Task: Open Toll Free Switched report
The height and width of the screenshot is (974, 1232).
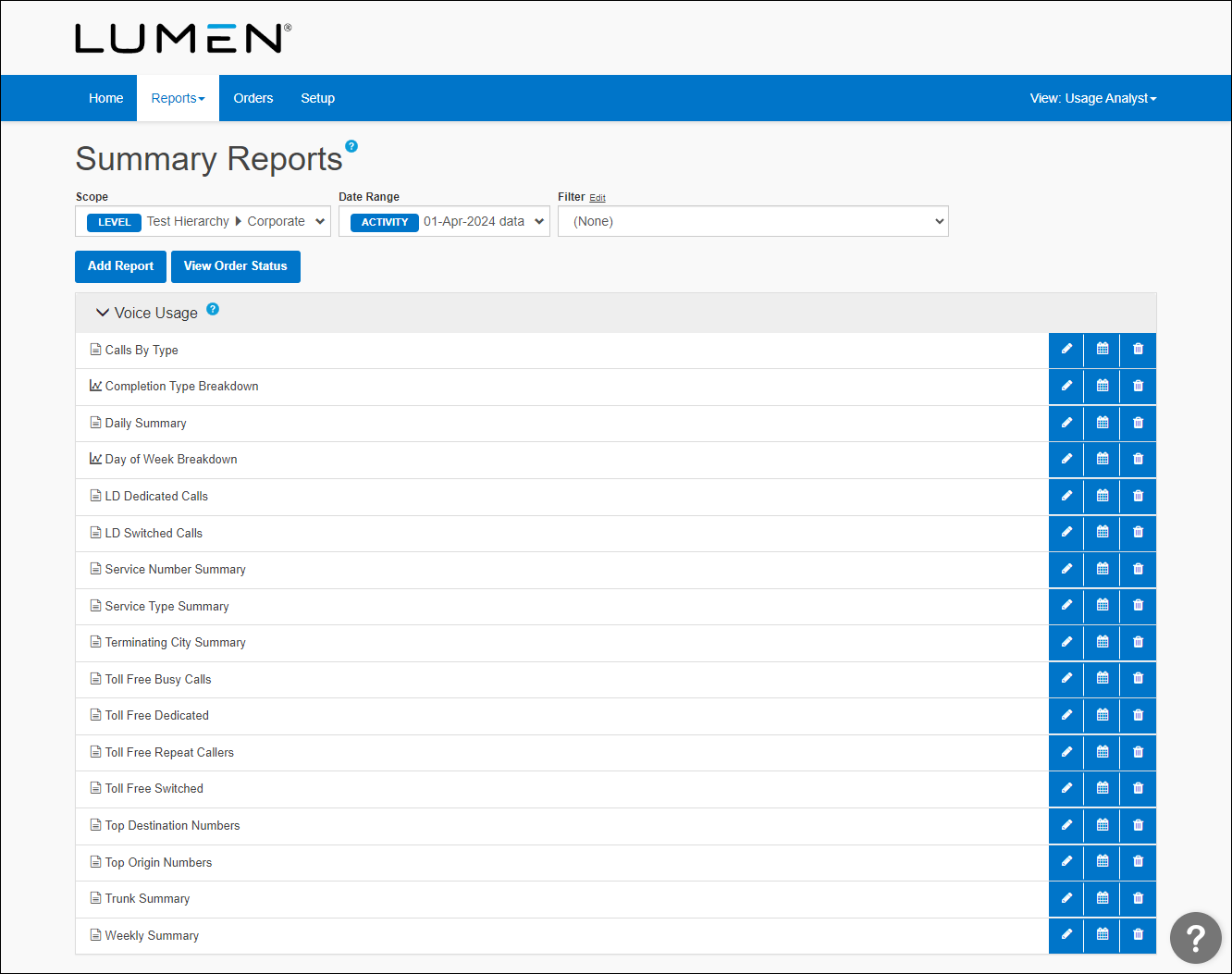Action: pos(154,788)
